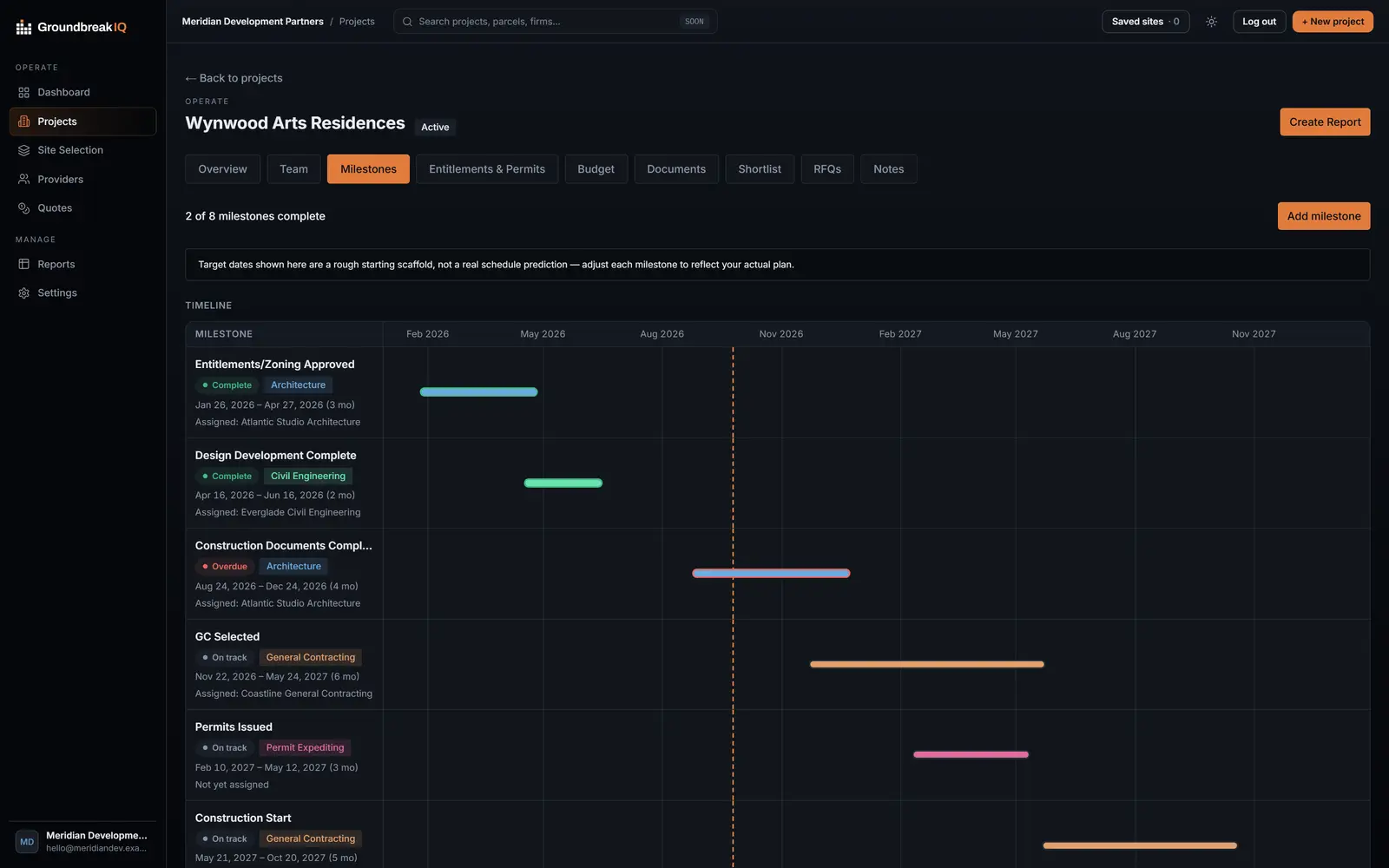Click the search magnifier icon

[407, 22]
